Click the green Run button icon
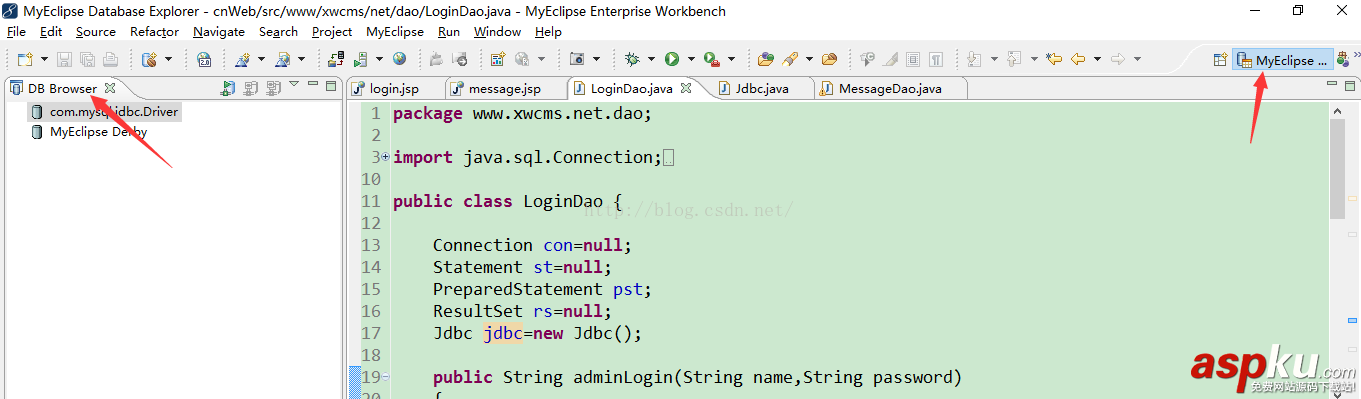 [672, 59]
